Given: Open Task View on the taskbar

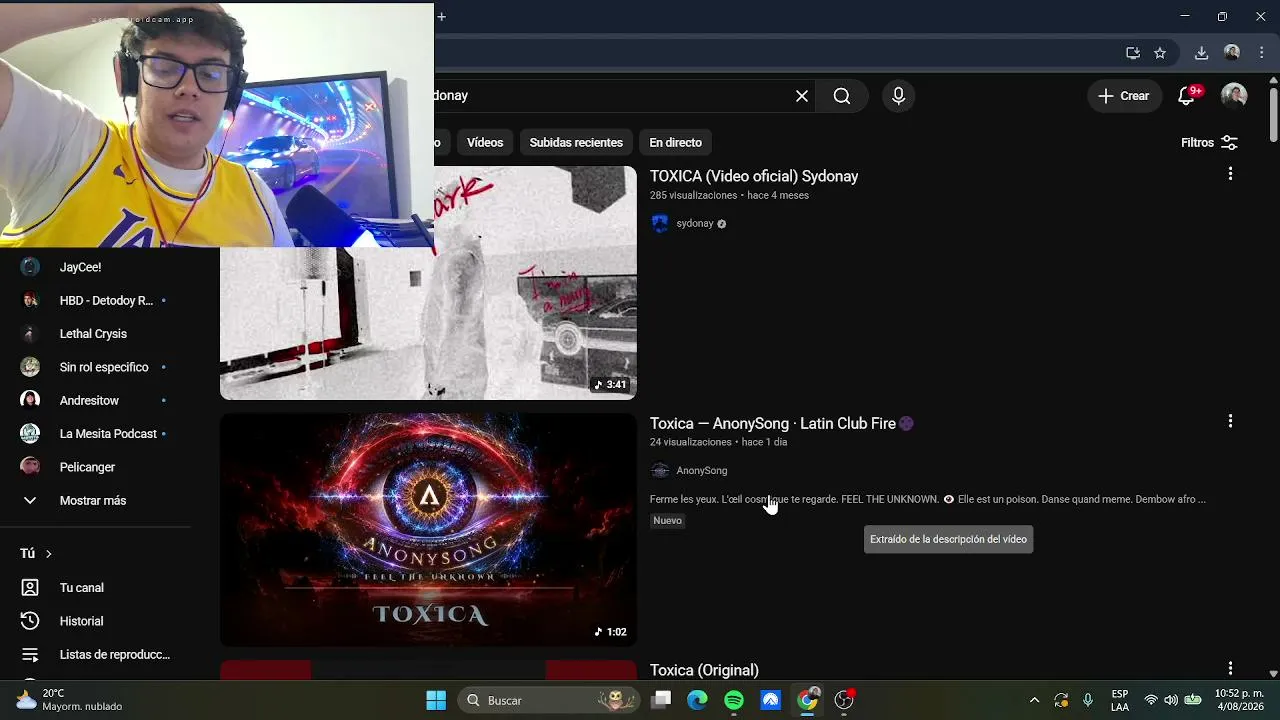Looking at the screenshot, I should coord(661,700).
